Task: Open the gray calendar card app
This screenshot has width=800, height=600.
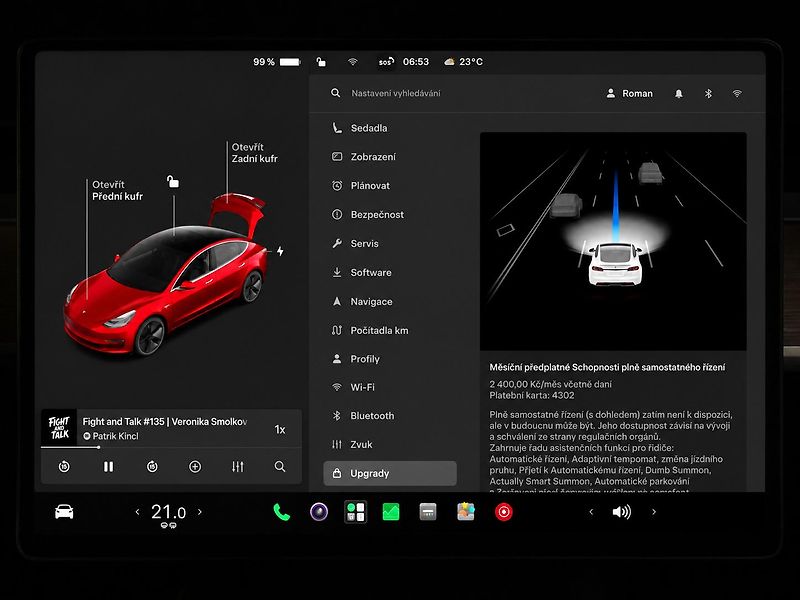Action: 428,512
